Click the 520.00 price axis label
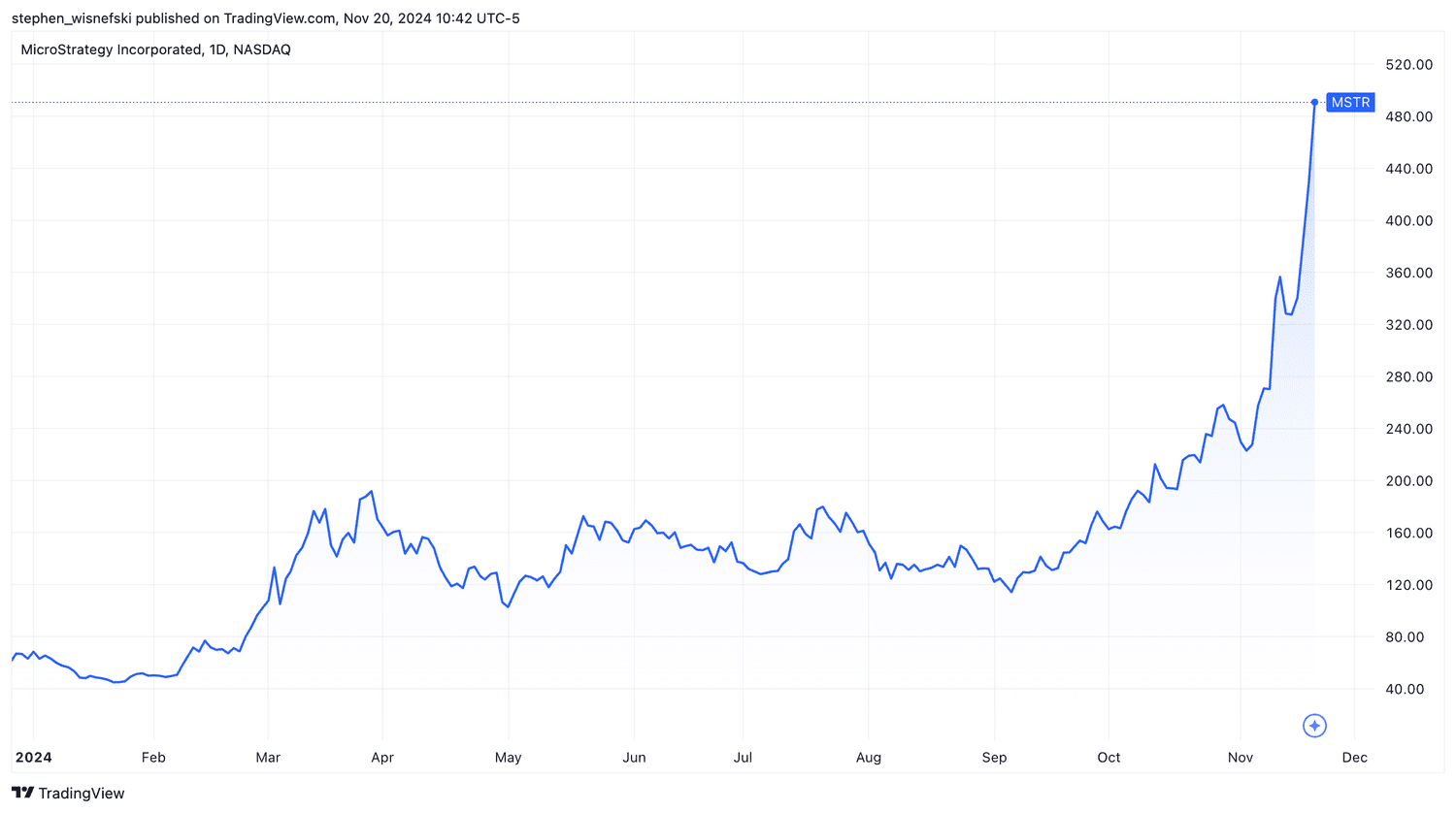The image size is (1456, 813). click(x=1408, y=64)
